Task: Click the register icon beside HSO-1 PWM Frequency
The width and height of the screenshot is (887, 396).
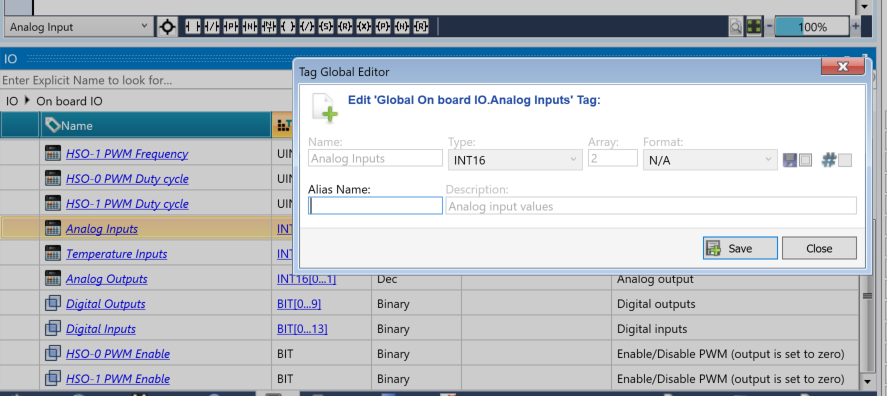Action: tap(53, 153)
